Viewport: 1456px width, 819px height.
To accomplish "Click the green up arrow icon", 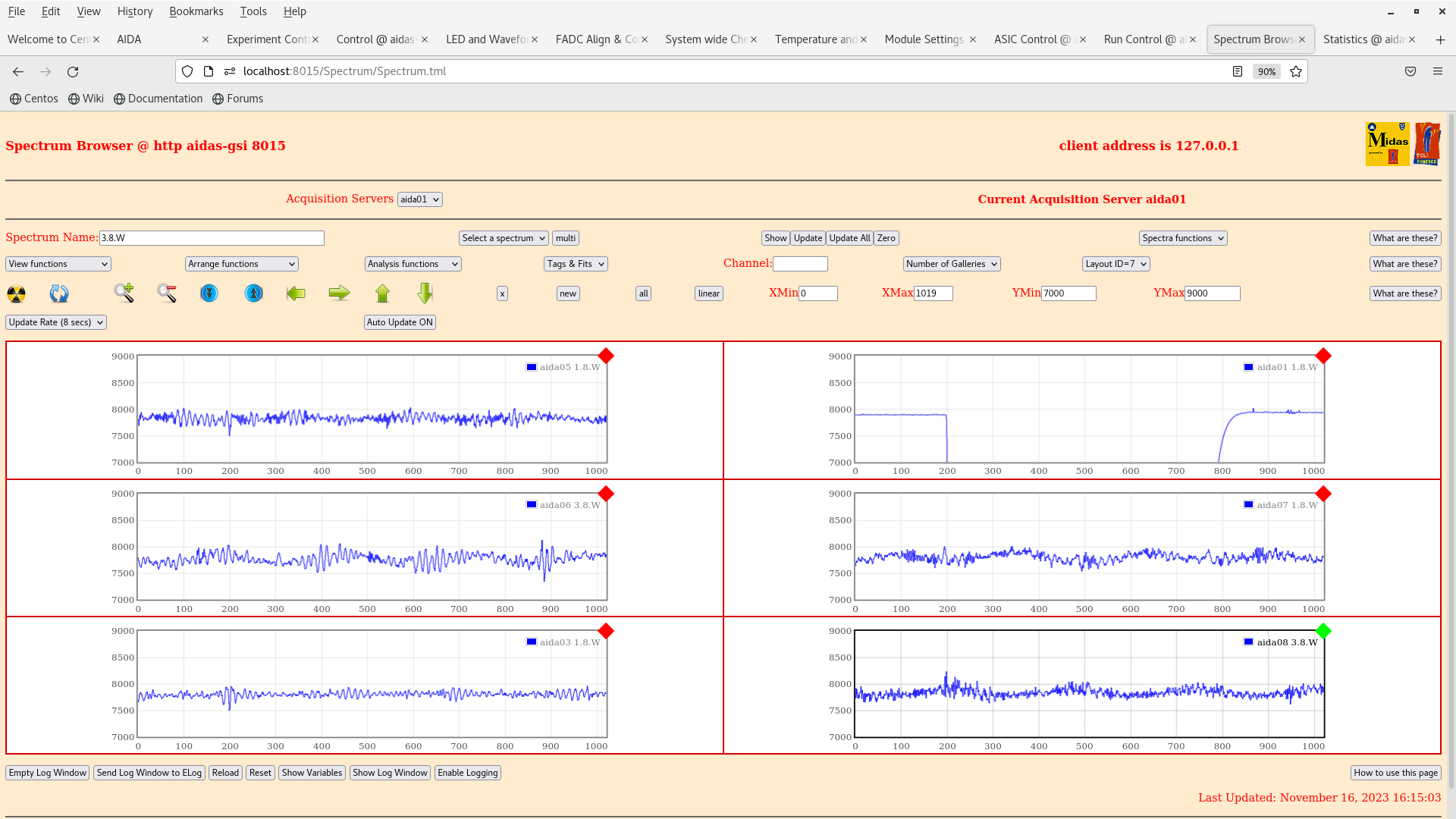I will (382, 293).
